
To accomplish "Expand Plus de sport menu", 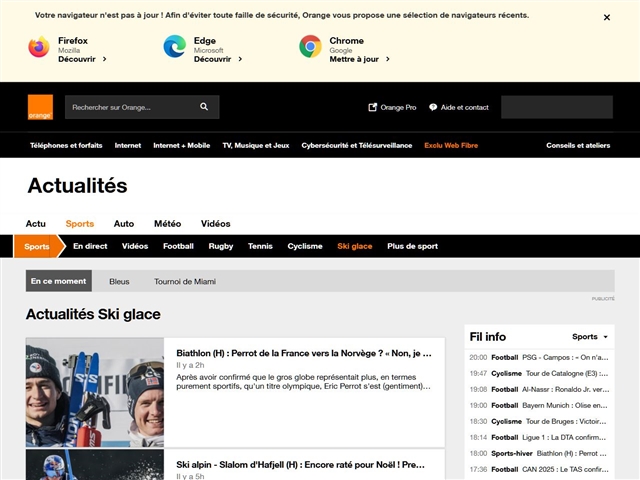I will pyautogui.click(x=412, y=246).
